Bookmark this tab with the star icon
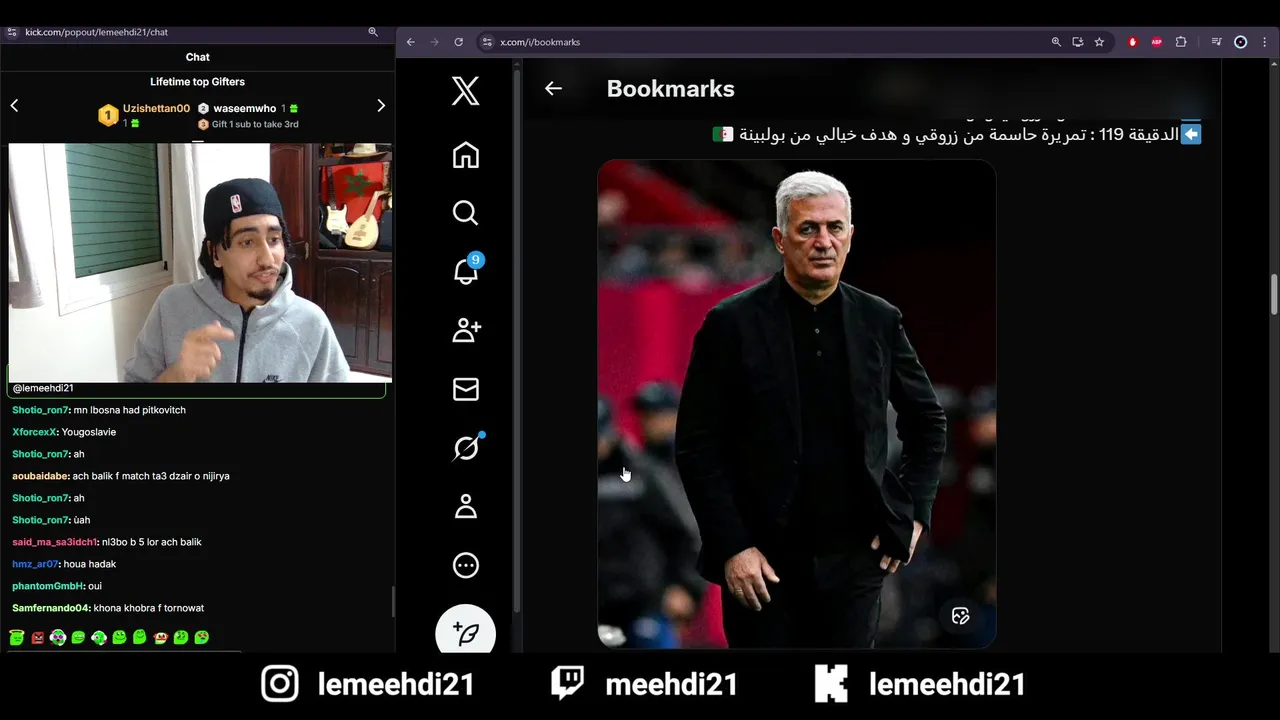This screenshot has width=1280, height=720. (x=1099, y=42)
